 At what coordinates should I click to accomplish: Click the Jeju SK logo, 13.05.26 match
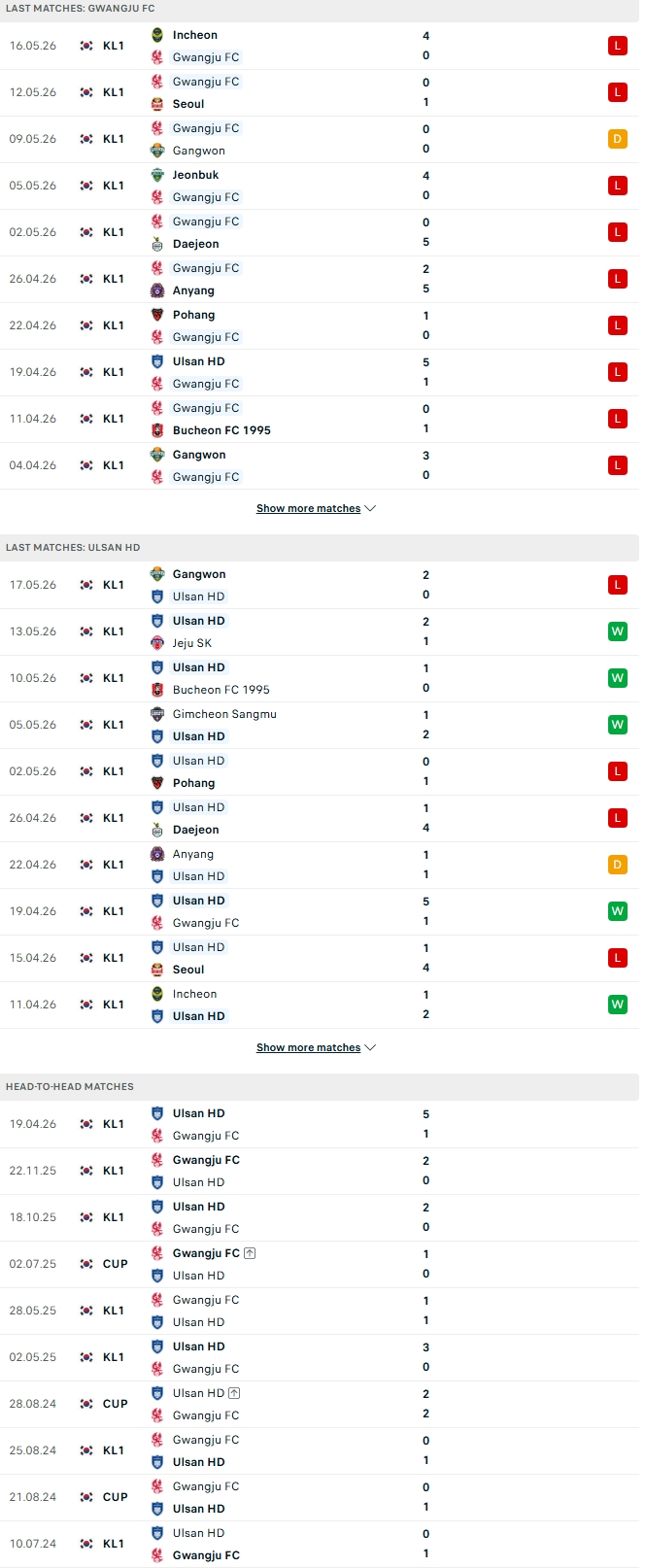[x=157, y=643]
